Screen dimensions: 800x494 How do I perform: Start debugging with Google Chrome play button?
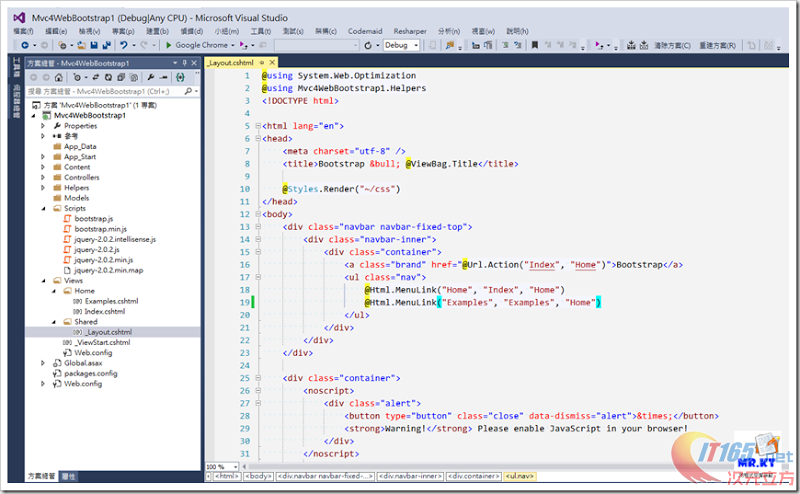point(168,45)
